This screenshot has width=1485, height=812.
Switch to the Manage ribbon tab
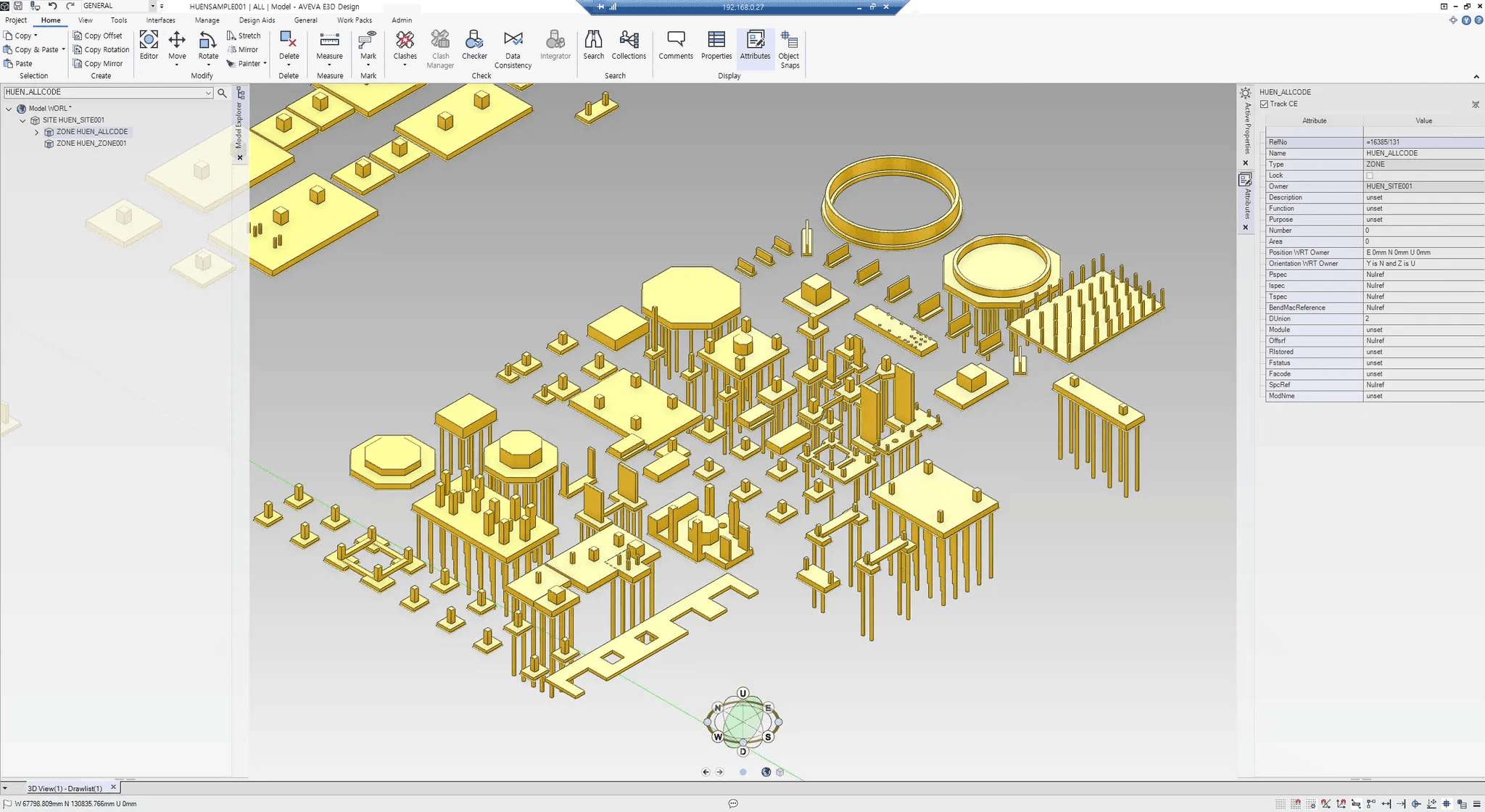(x=206, y=20)
